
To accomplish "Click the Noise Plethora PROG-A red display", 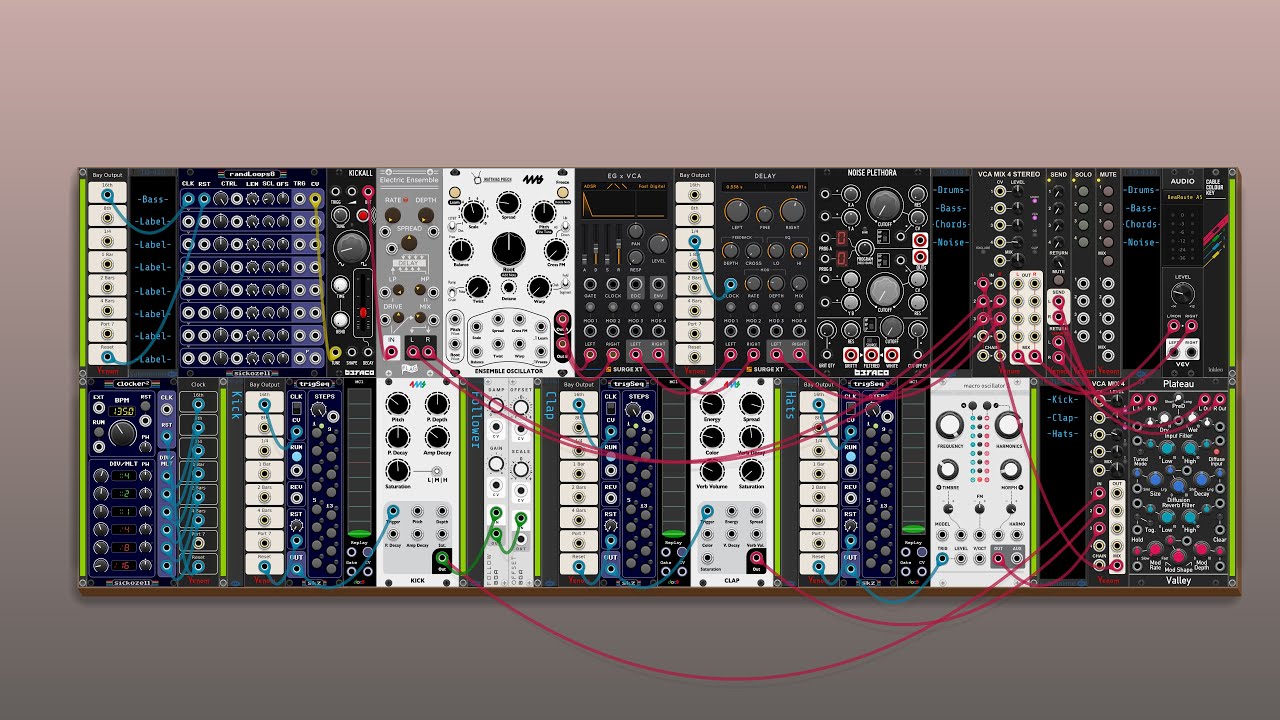I will [x=842, y=238].
